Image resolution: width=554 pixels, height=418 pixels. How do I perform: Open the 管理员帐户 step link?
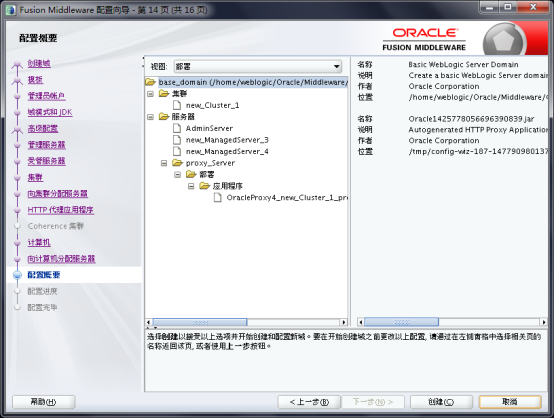click(46, 96)
